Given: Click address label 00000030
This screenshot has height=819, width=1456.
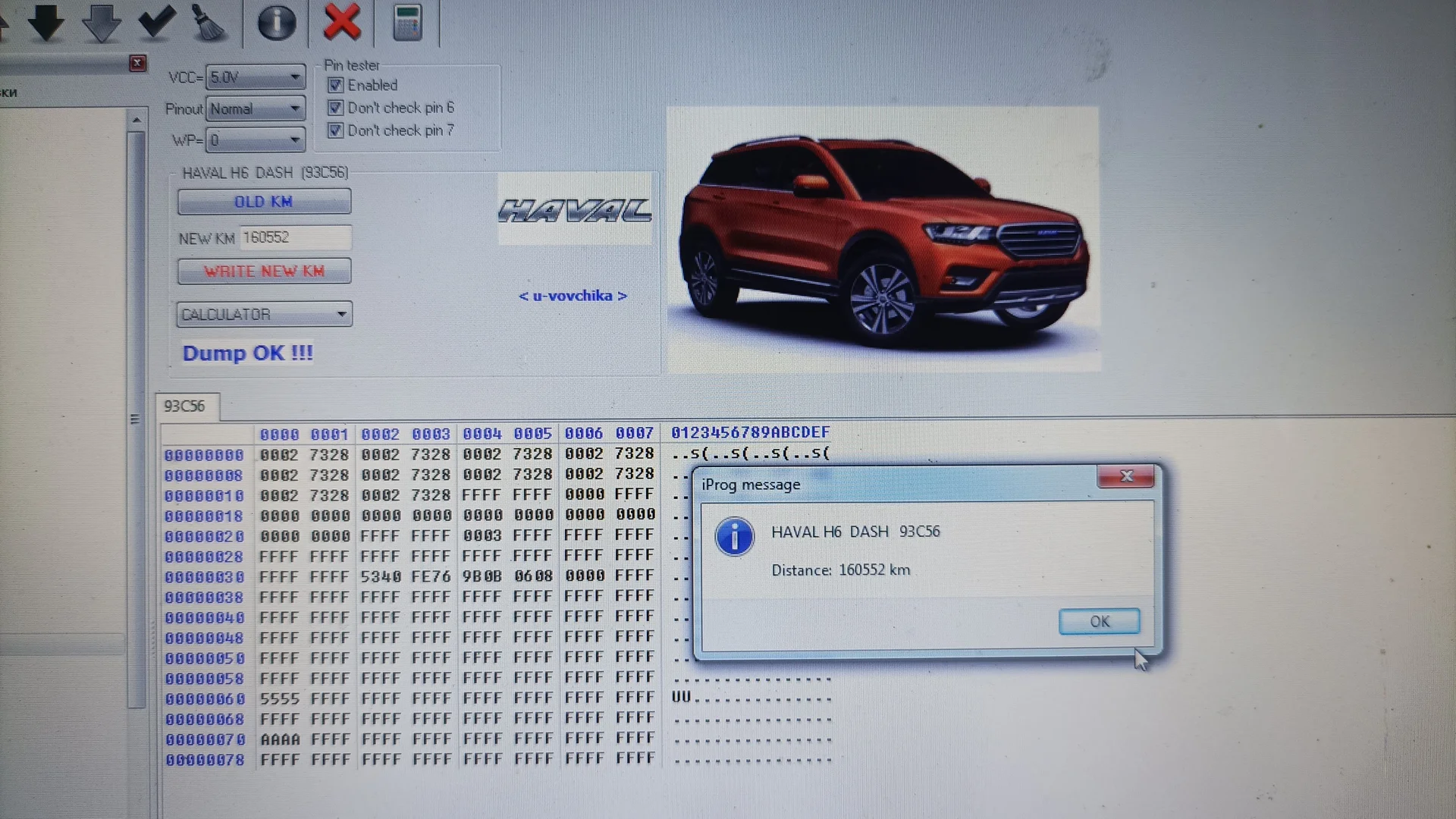Looking at the screenshot, I should [x=205, y=577].
